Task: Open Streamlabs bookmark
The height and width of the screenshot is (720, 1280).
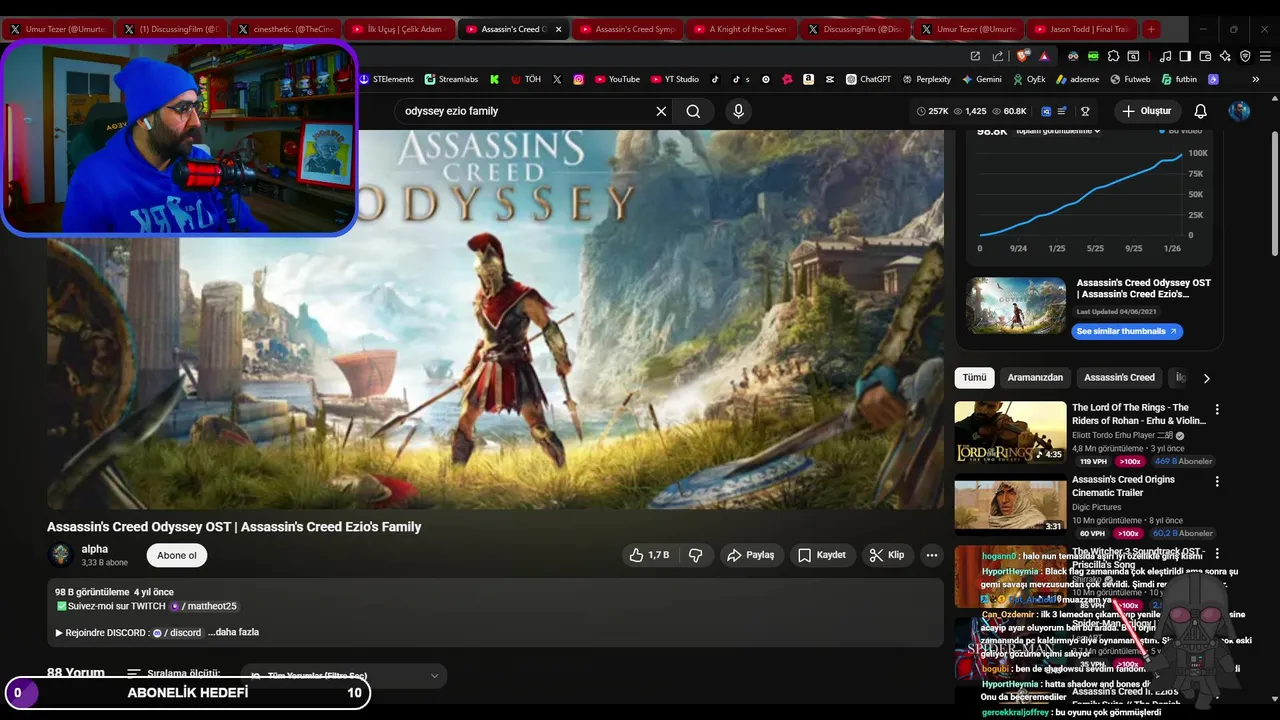Action: pyautogui.click(x=451, y=79)
